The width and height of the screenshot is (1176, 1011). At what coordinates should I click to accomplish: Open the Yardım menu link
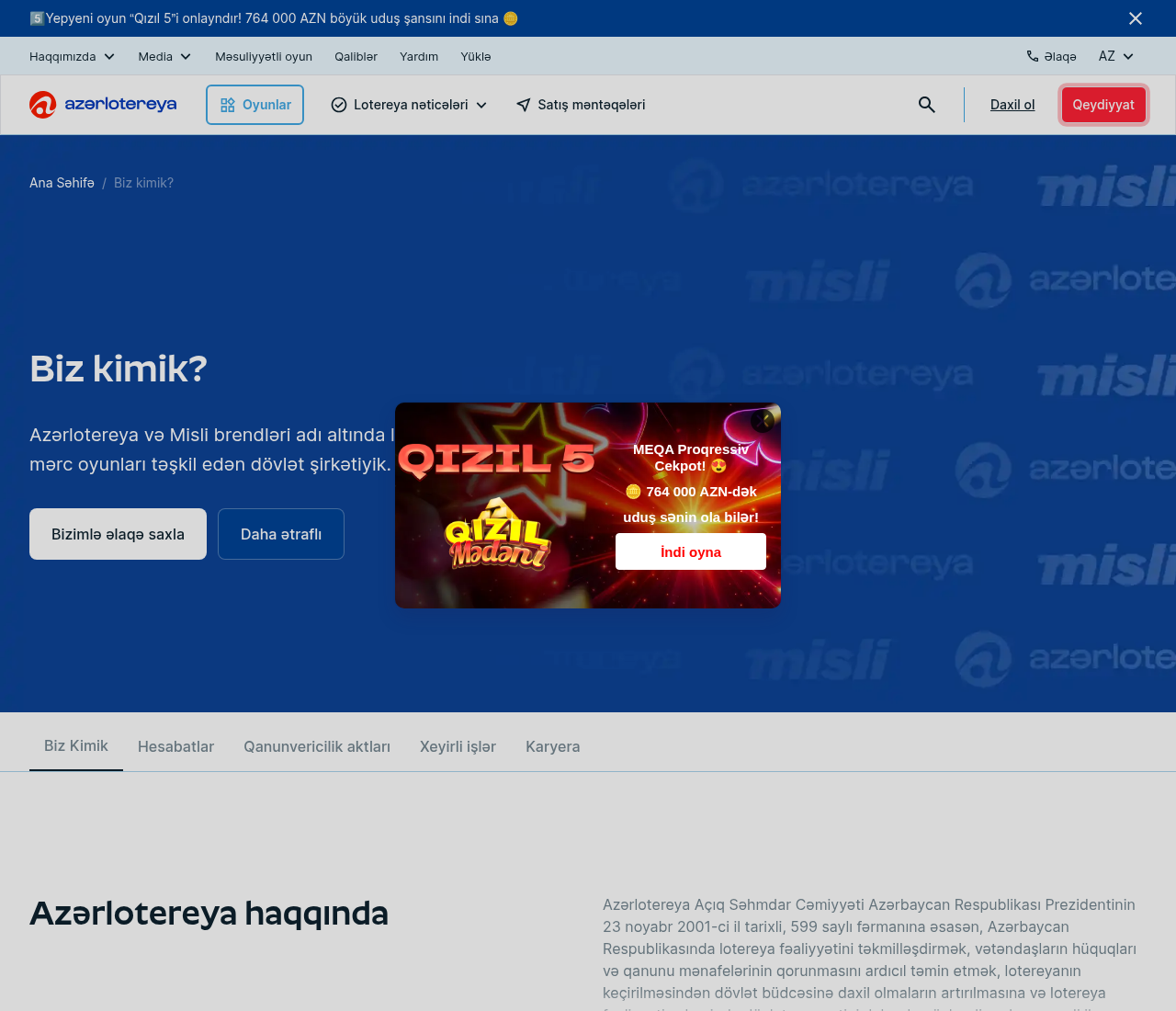419,56
